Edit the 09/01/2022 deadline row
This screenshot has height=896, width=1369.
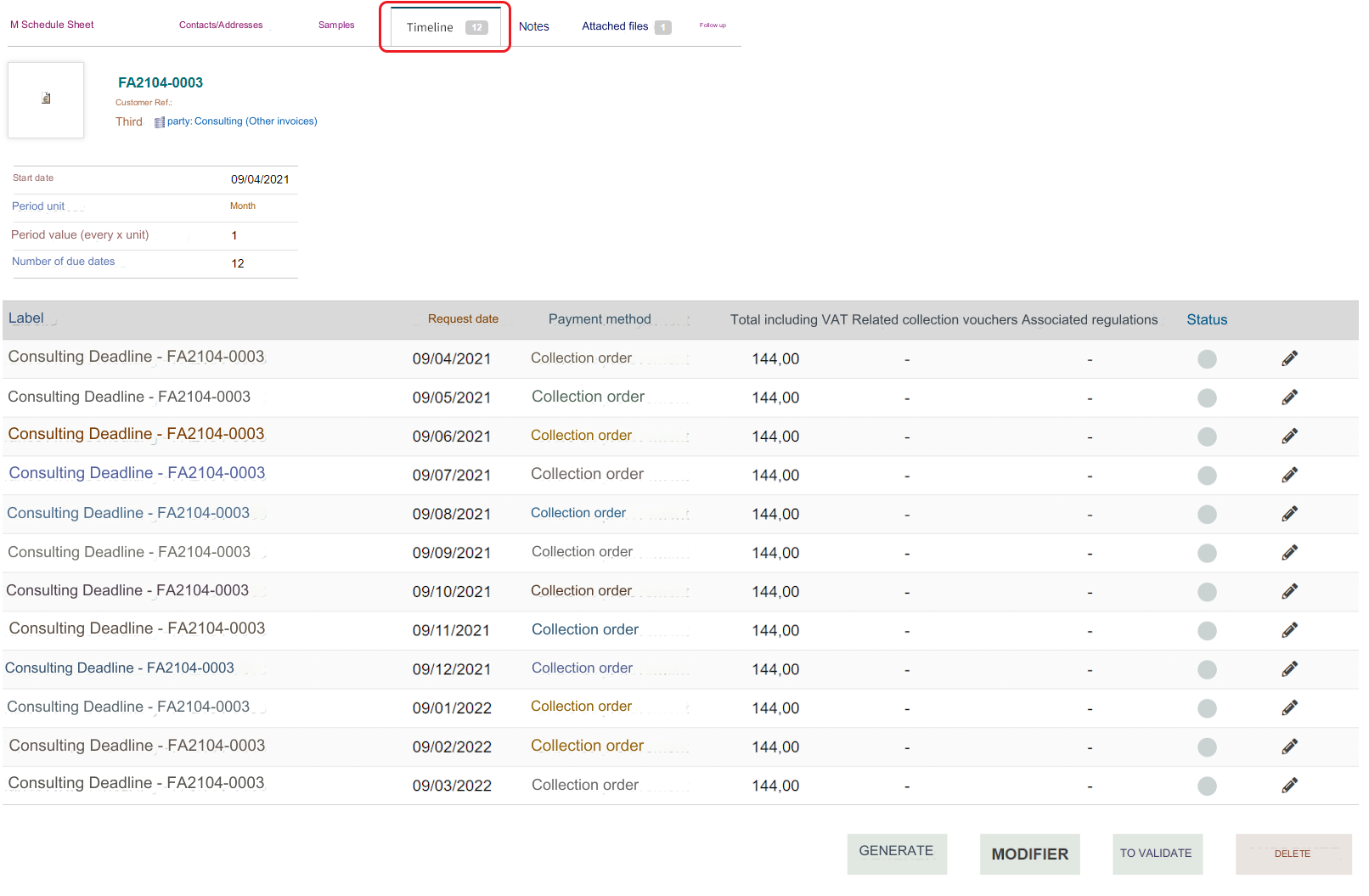1289,707
